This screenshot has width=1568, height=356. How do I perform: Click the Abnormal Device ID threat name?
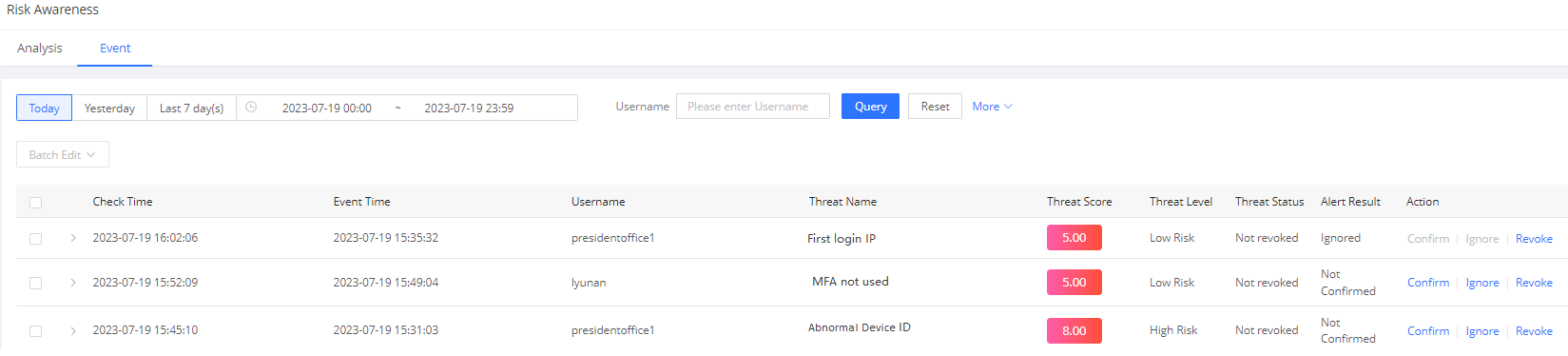[x=860, y=327]
